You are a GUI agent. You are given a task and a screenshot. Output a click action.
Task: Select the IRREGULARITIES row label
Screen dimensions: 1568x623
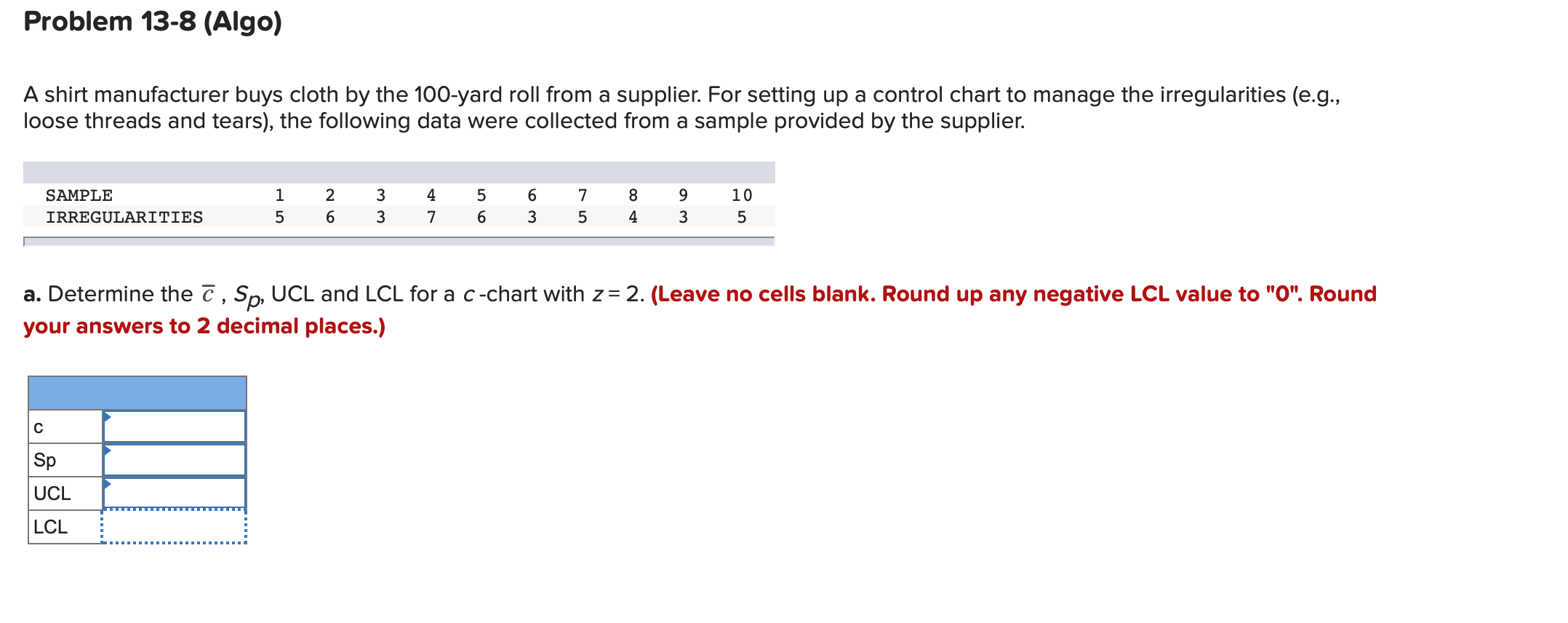tap(124, 216)
